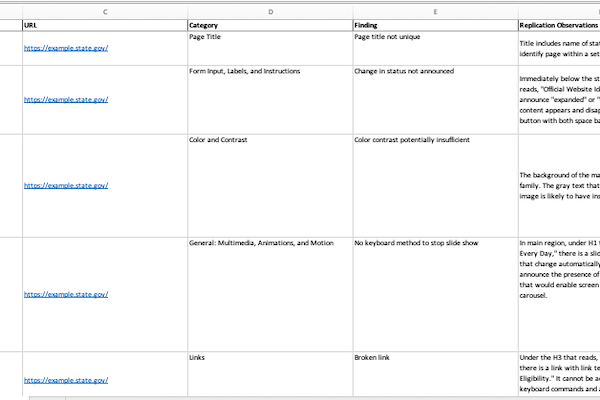This screenshot has height=400, width=600.
Task: Select observation cell starting "The background of the"
Action: (x=559, y=186)
